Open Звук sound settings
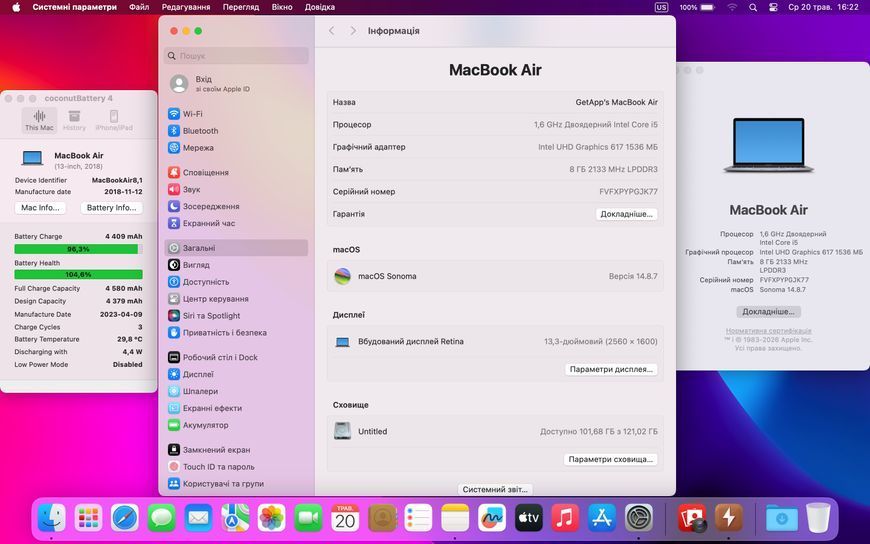870x544 pixels. tap(236, 189)
